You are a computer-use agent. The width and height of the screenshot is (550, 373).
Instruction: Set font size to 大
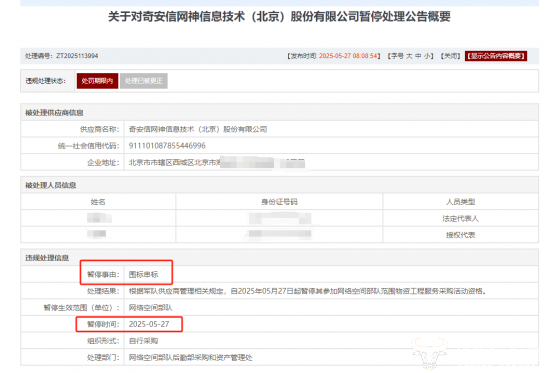tap(409, 56)
